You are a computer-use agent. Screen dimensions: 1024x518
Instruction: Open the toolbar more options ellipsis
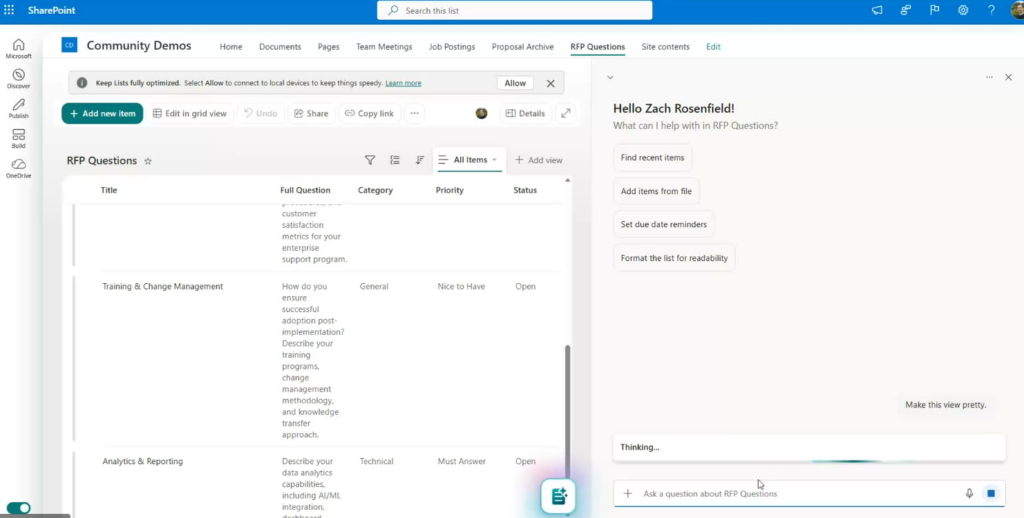414,113
